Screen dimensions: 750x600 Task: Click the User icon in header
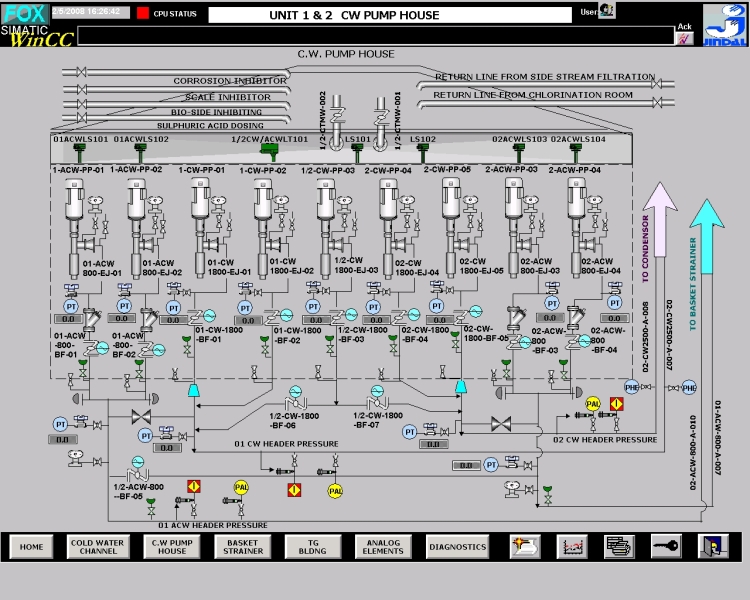pos(607,11)
